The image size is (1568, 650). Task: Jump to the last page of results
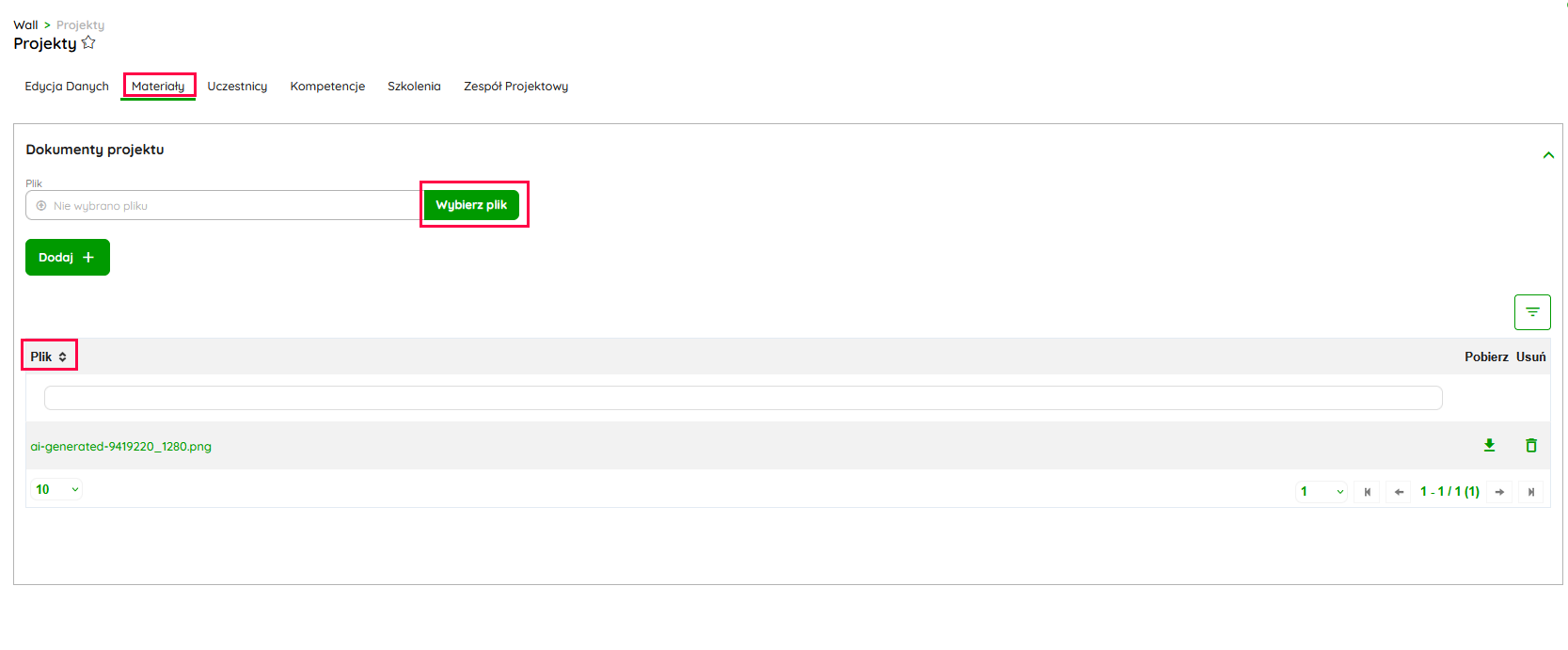click(x=1530, y=492)
